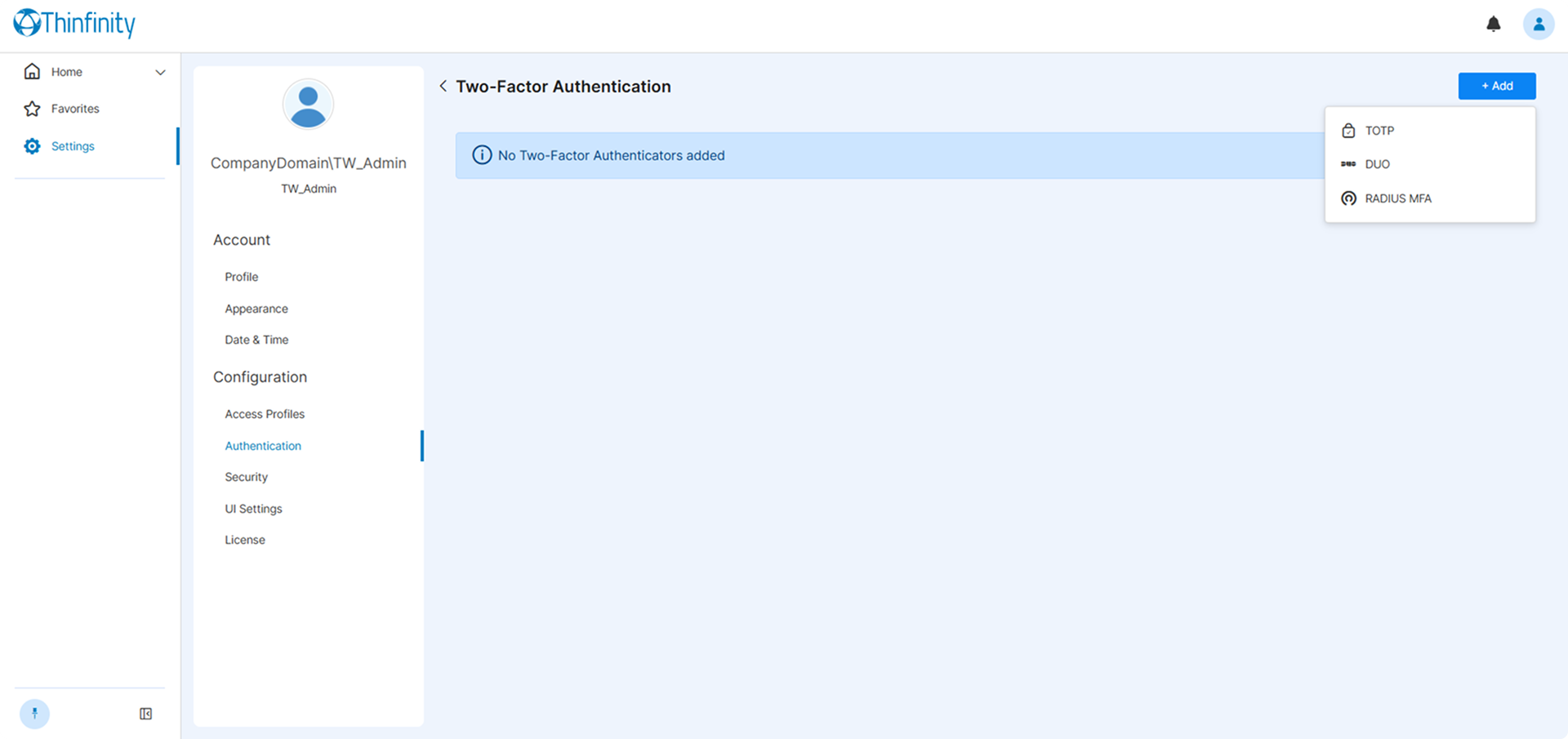Viewport: 1568px width, 739px height.
Task: Expand the Home chevron
Action: tap(160, 72)
